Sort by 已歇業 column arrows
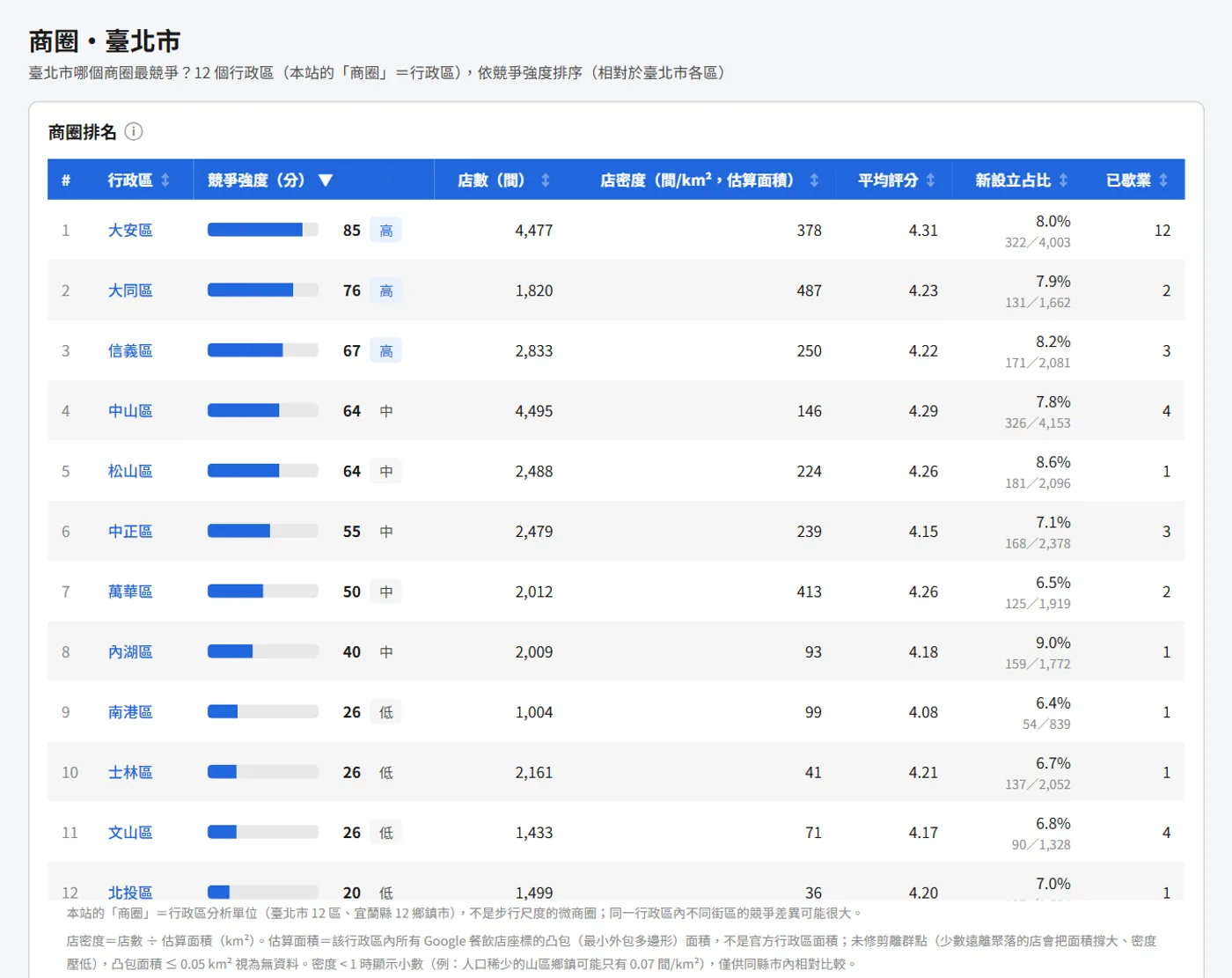The width and height of the screenshot is (1232, 978). [x=1163, y=180]
